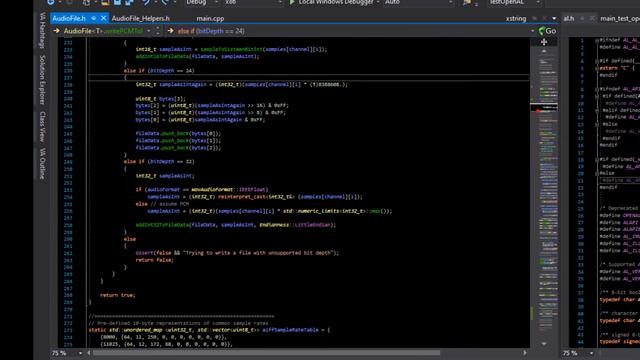Image resolution: width=640 pixels, height=360 pixels.
Task: Close the al.h tab
Action: (x=592, y=18)
